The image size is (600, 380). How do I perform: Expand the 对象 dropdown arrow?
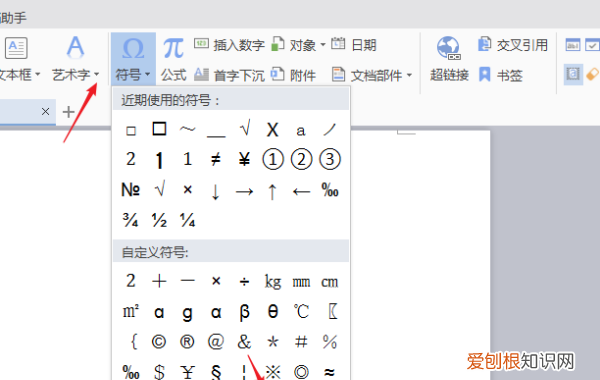(x=323, y=45)
